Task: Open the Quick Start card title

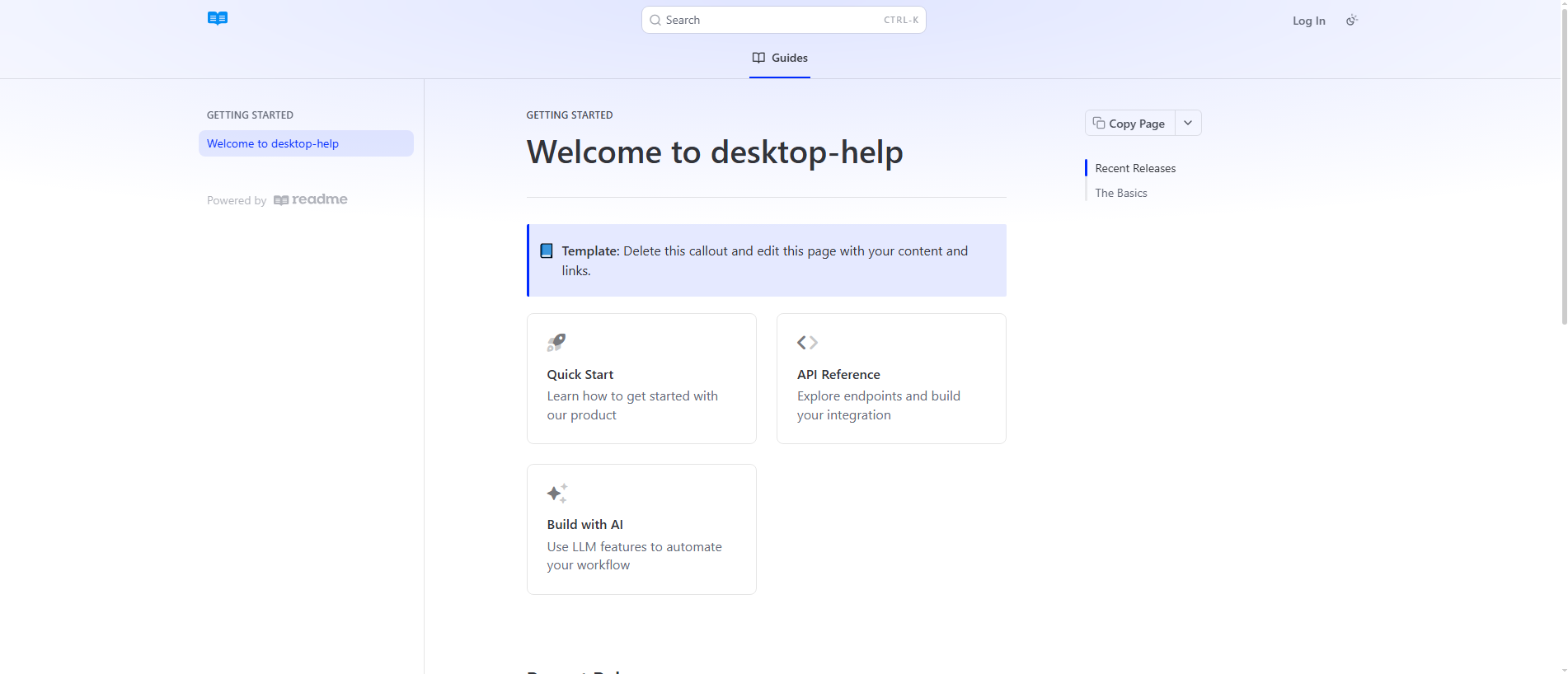Action: click(580, 374)
